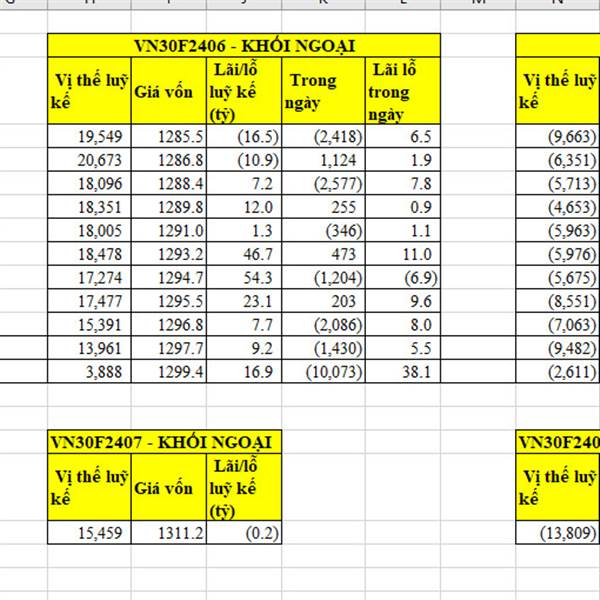Select the cell with value 18,096

[89, 183]
